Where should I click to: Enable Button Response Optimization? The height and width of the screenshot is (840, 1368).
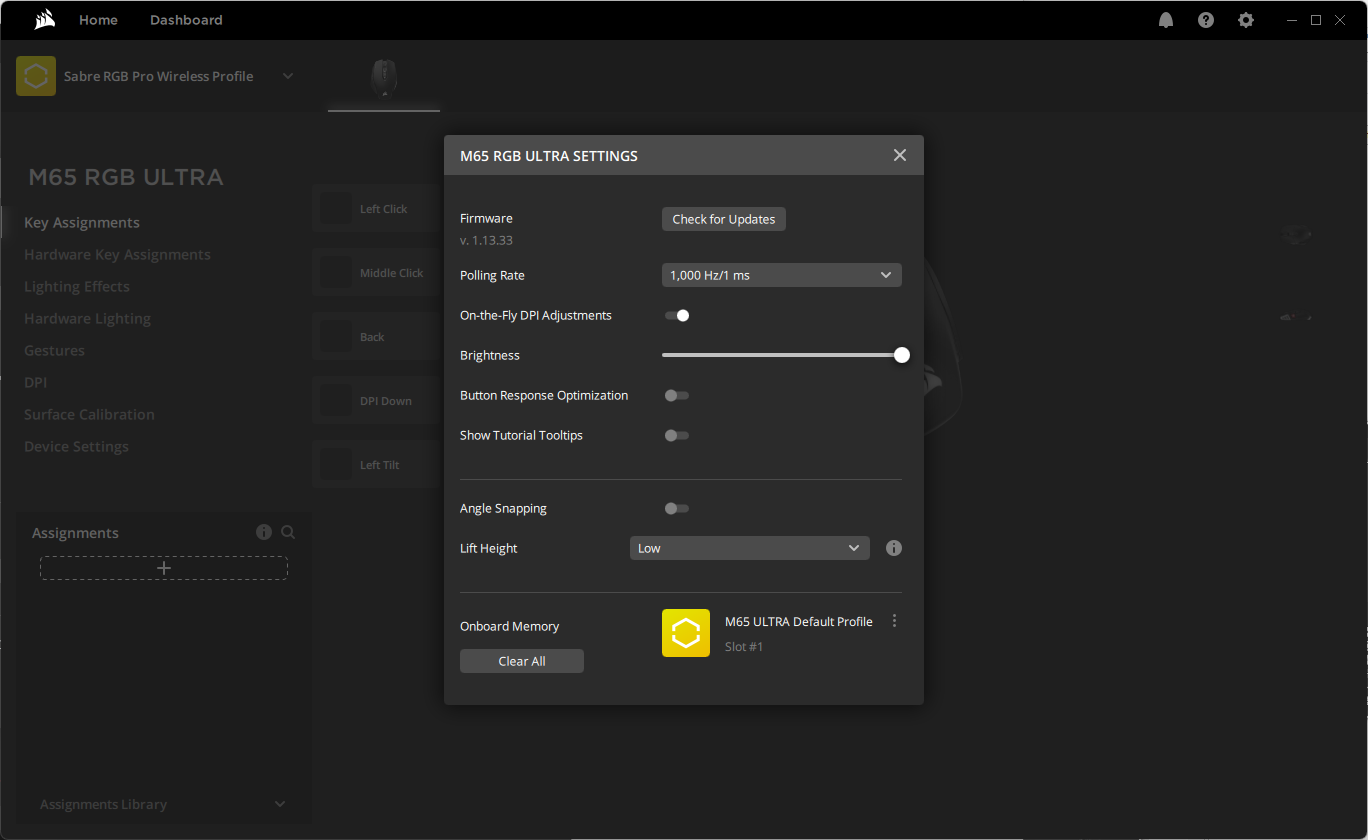677,395
